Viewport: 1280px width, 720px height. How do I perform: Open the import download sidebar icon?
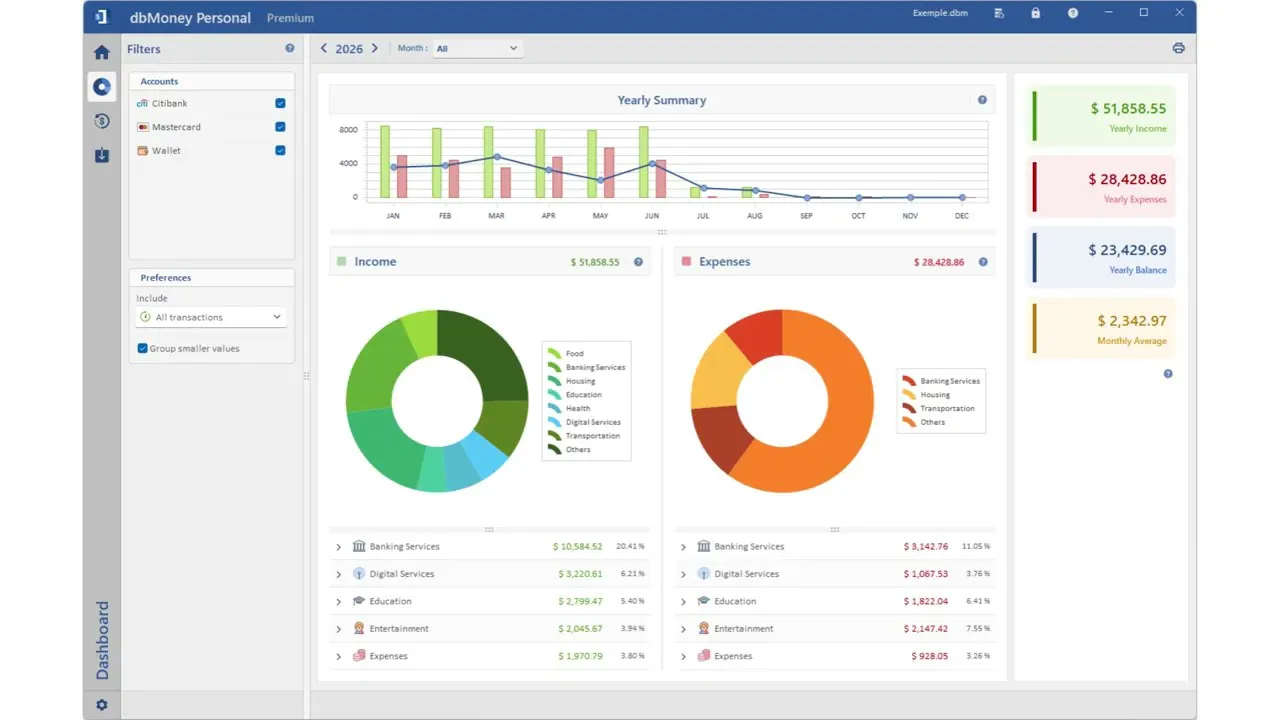click(101, 155)
